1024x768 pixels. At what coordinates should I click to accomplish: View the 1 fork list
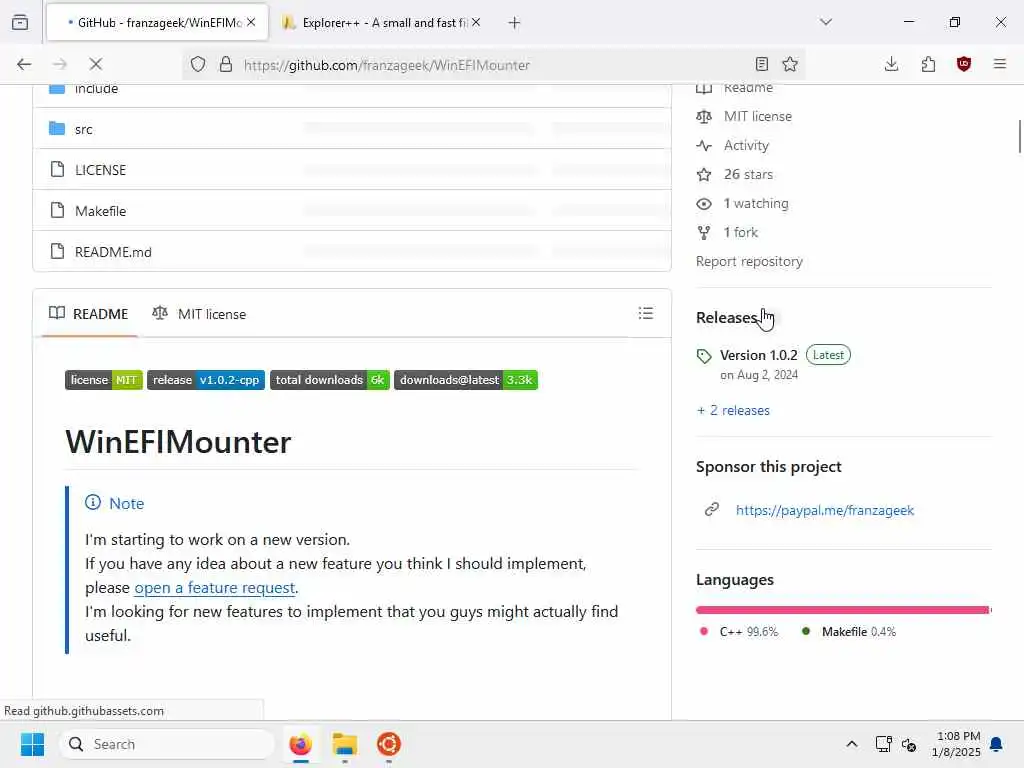click(x=741, y=232)
